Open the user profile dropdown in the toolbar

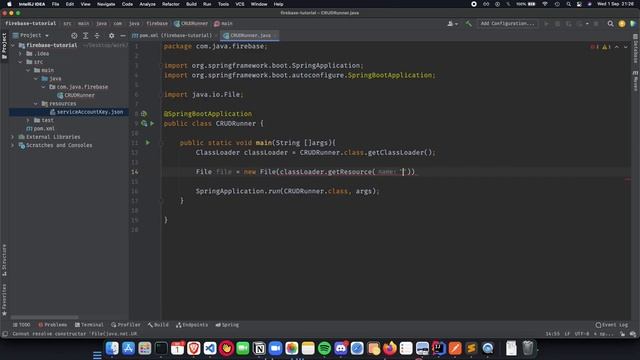[452, 24]
